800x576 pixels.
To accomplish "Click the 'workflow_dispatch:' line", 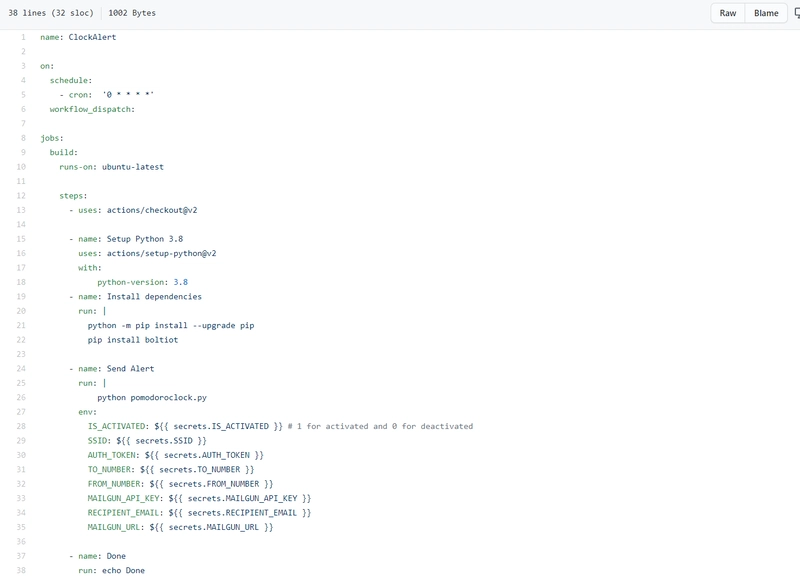I will pos(92,109).
